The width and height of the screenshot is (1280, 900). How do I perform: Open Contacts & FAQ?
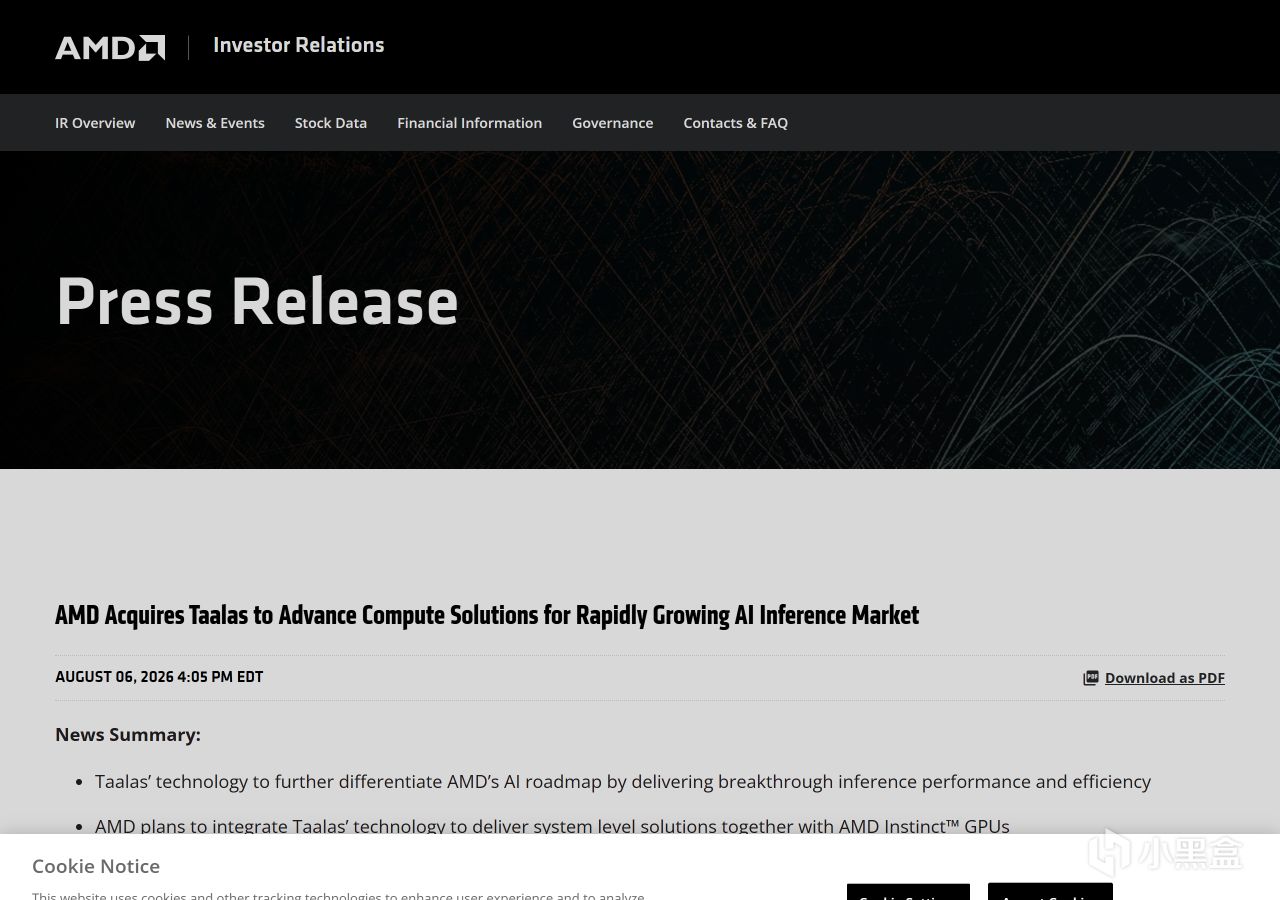click(x=736, y=123)
